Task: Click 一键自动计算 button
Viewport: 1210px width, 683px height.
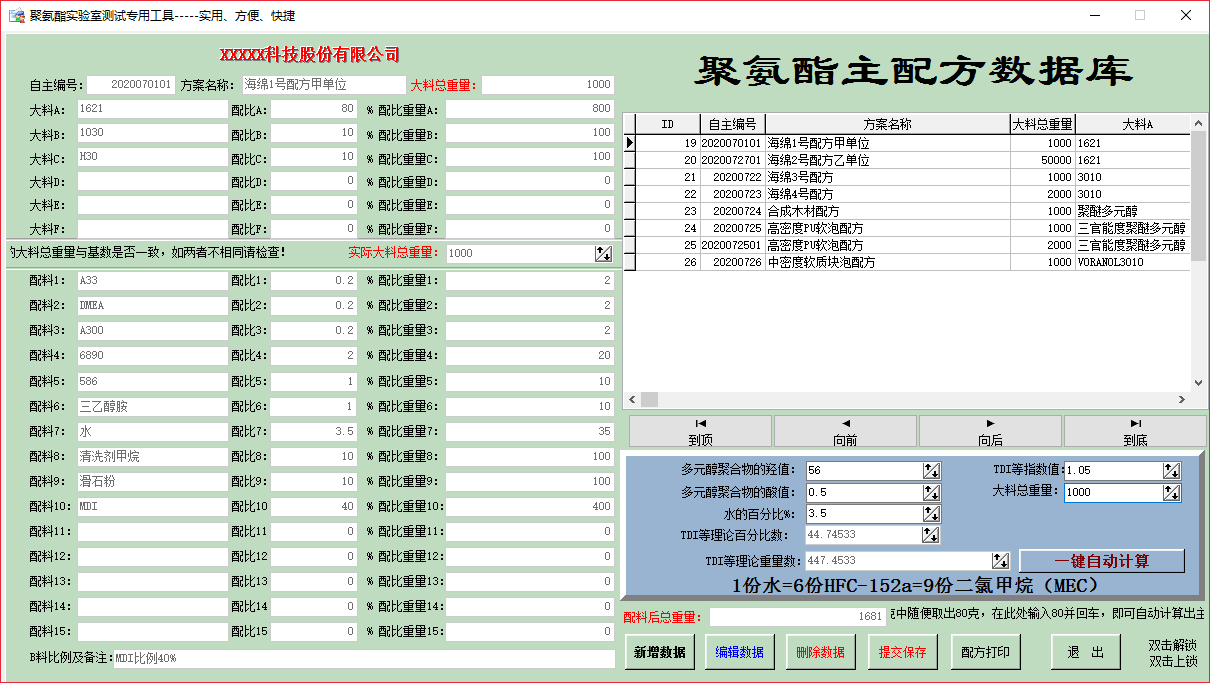Action: [1102, 561]
